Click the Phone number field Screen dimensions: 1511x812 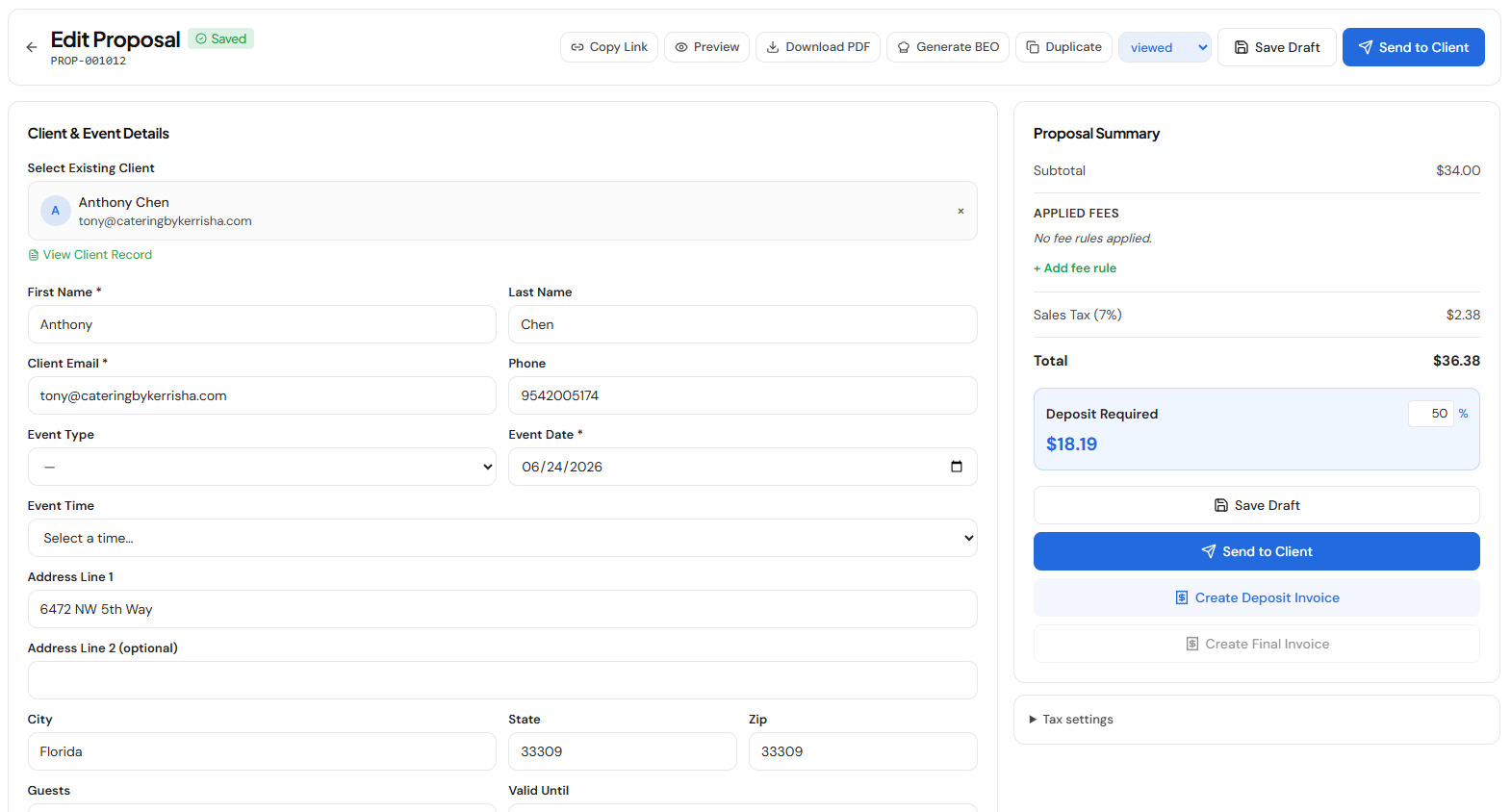coord(743,395)
